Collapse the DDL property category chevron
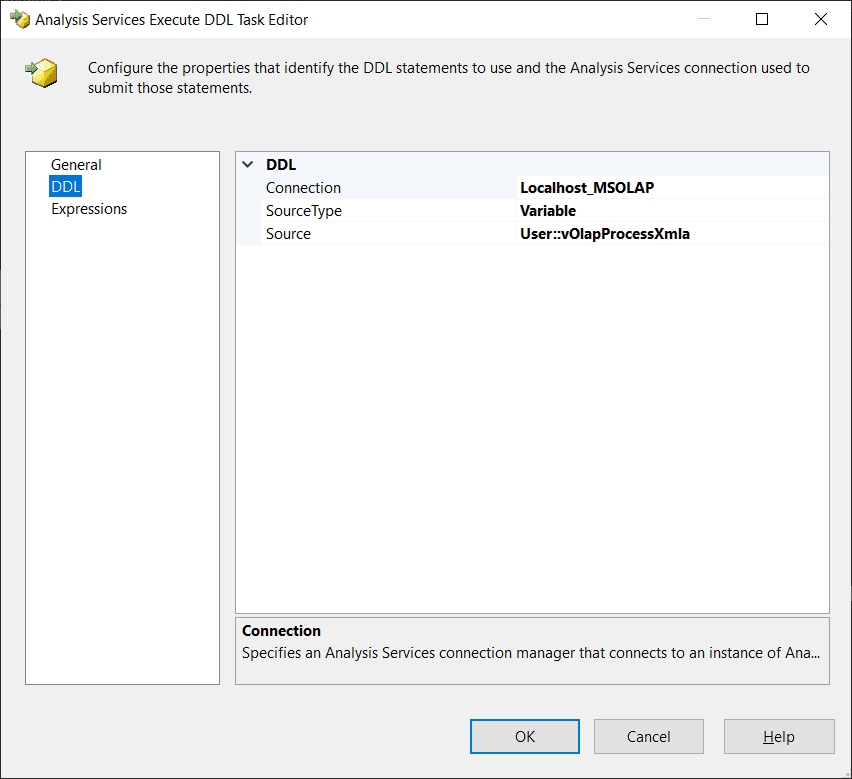This screenshot has width=852, height=779. coord(248,165)
